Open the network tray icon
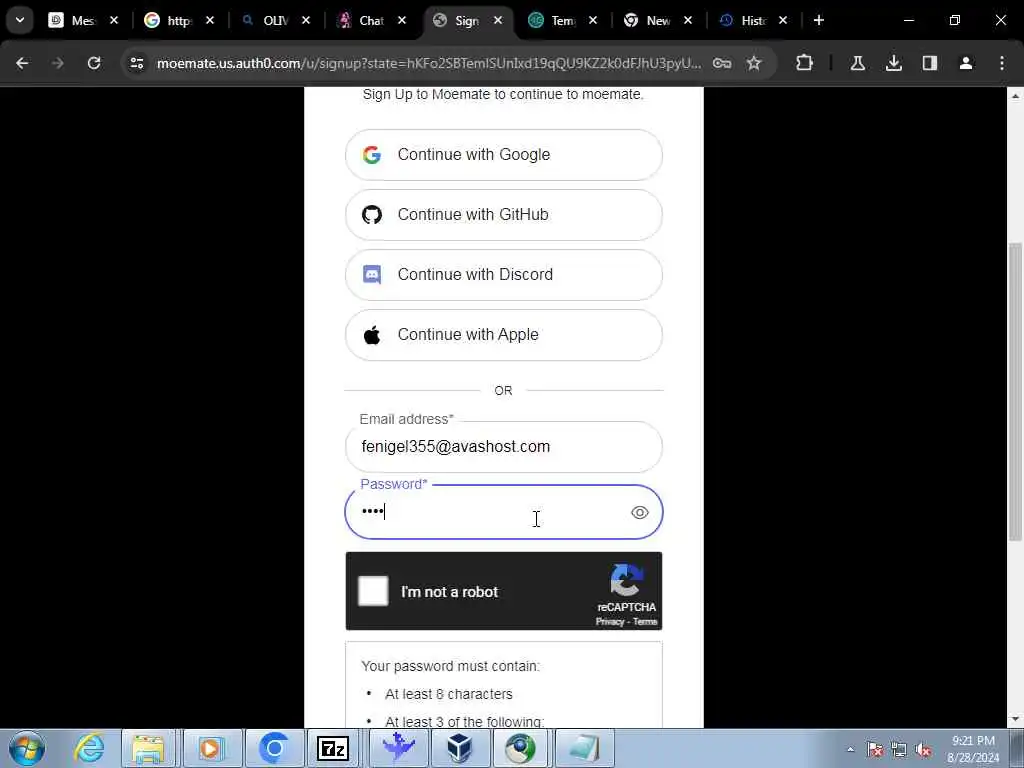Image resolution: width=1024 pixels, height=768 pixels. [x=899, y=750]
